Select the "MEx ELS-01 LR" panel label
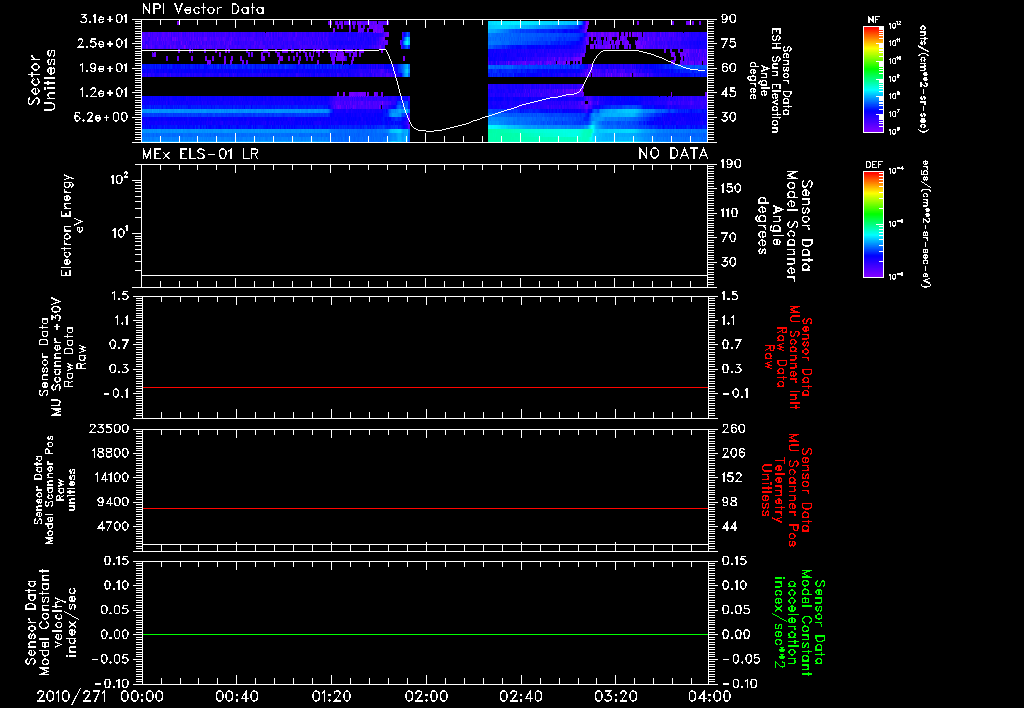 (200, 154)
